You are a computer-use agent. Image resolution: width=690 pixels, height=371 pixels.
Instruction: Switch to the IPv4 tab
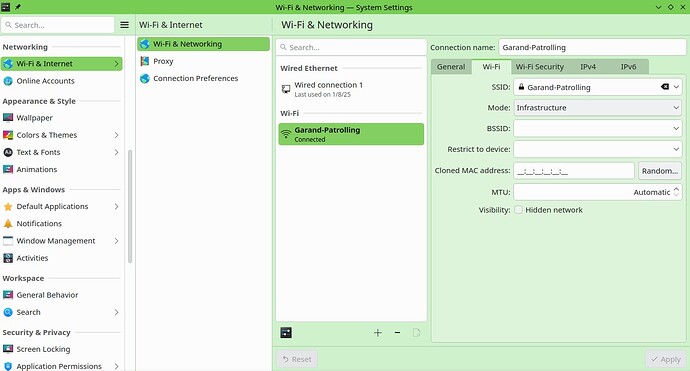(588, 66)
